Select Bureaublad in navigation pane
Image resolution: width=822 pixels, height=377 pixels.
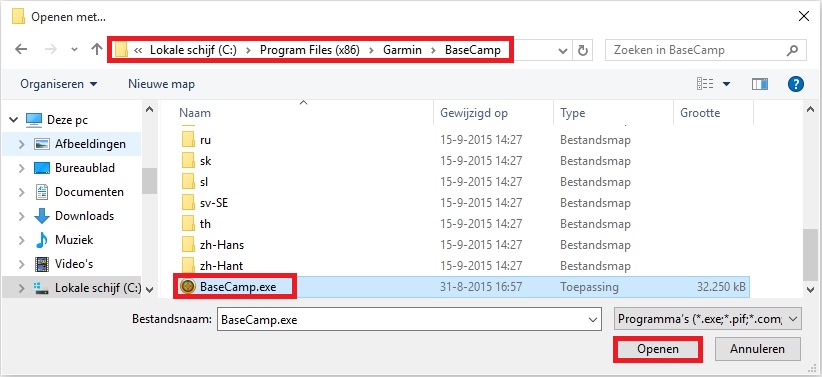coord(85,168)
